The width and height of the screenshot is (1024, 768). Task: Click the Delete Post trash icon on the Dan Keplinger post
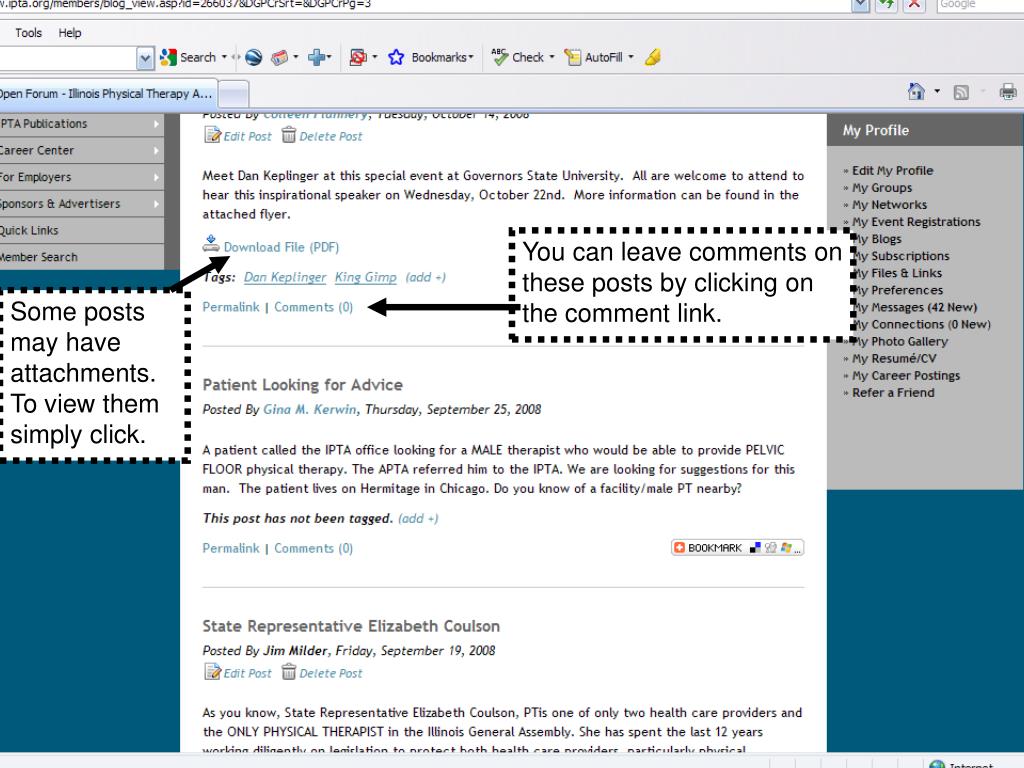tap(289, 135)
